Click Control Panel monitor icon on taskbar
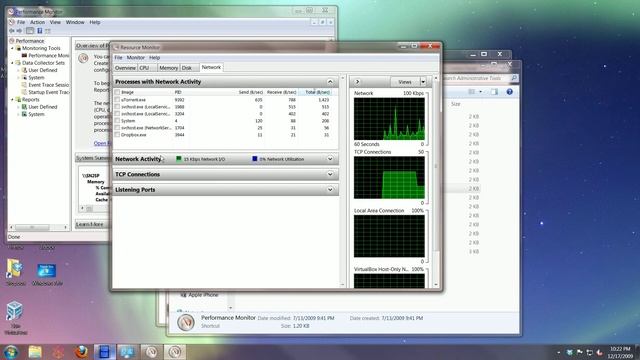This screenshot has height=360, width=640. pyautogui.click(x=127, y=352)
